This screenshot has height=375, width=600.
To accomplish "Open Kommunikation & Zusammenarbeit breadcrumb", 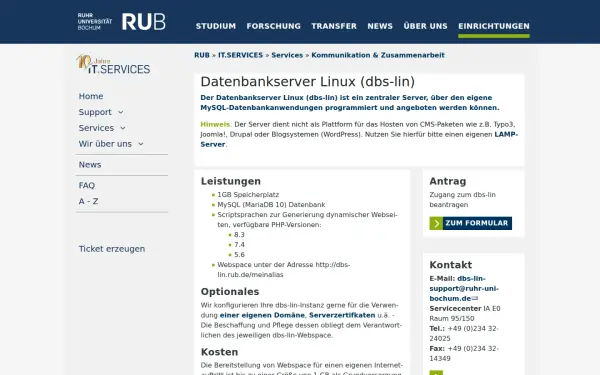I will click(x=378, y=55).
